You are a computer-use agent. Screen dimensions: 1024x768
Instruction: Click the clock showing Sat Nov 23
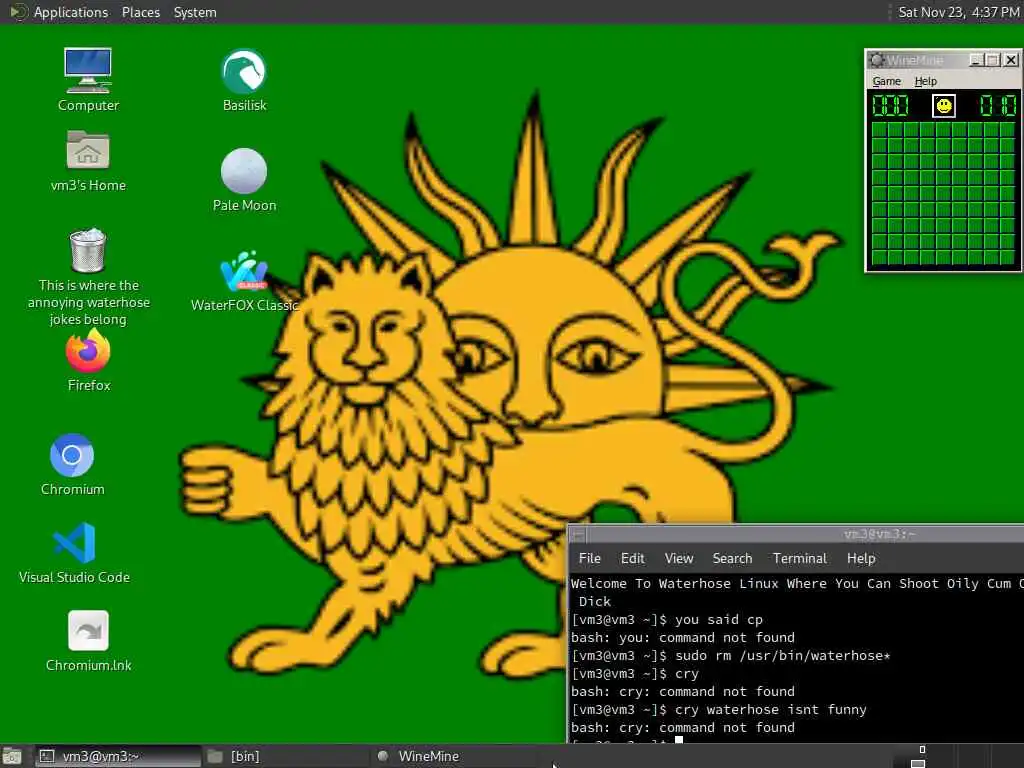coord(957,12)
